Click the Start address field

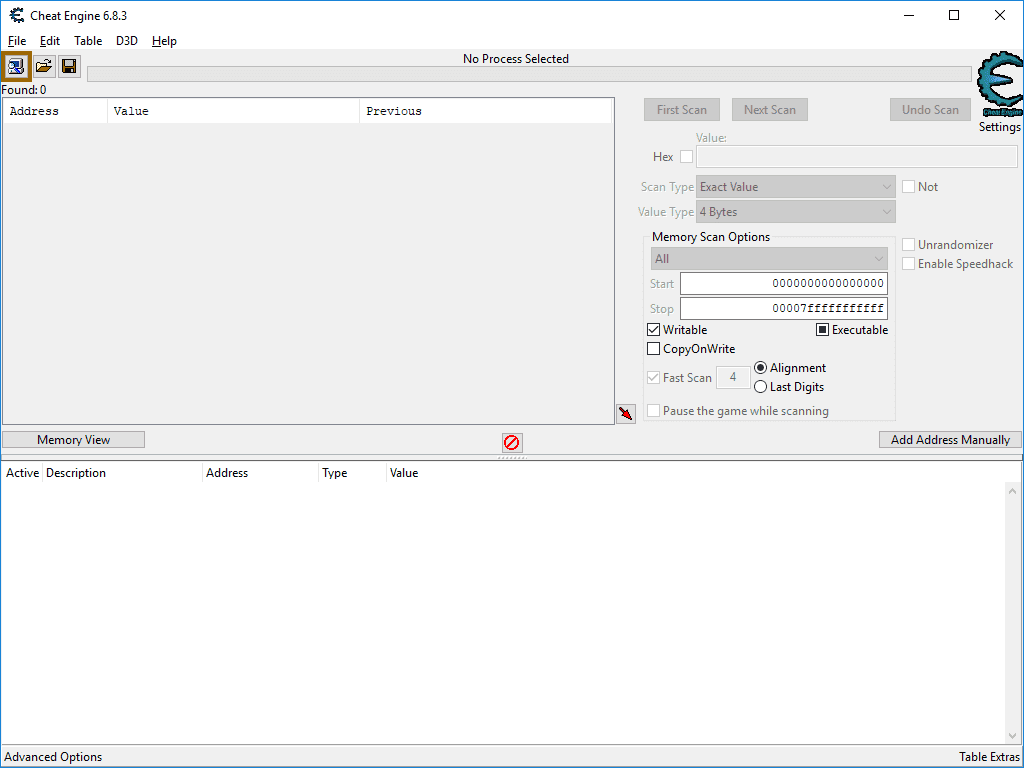point(784,283)
